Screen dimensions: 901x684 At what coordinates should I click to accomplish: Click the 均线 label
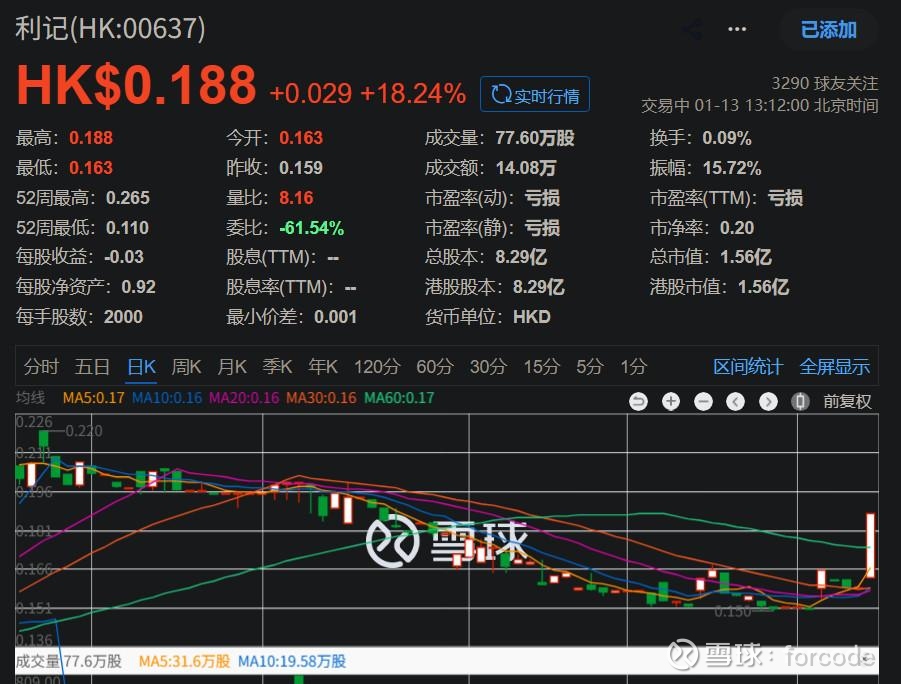pyautogui.click(x=30, y=398)
